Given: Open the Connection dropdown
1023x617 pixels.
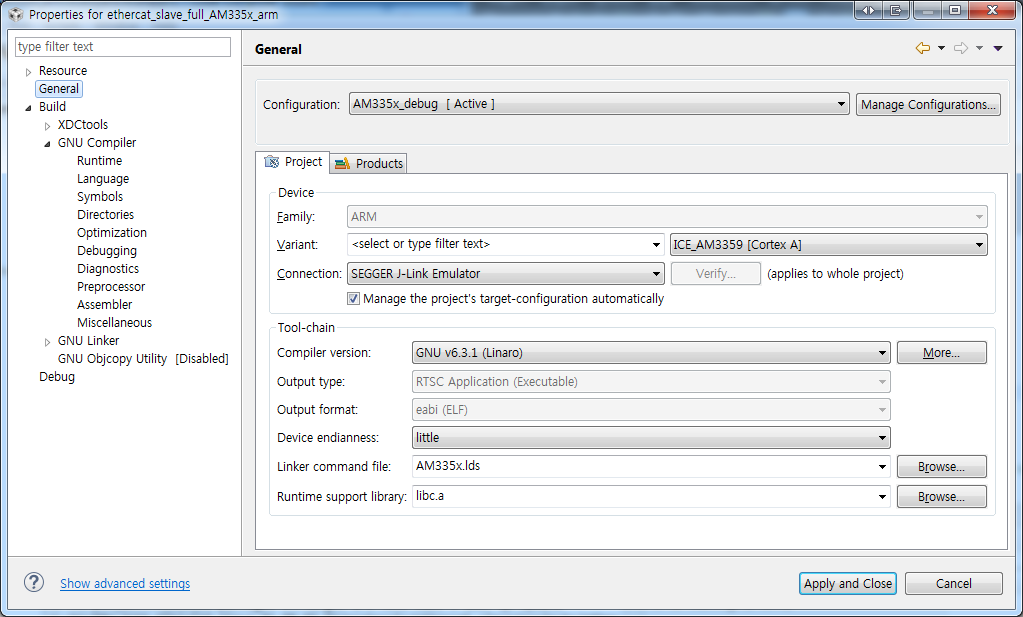Looking at the screenshot, I should tap(506, 273).
